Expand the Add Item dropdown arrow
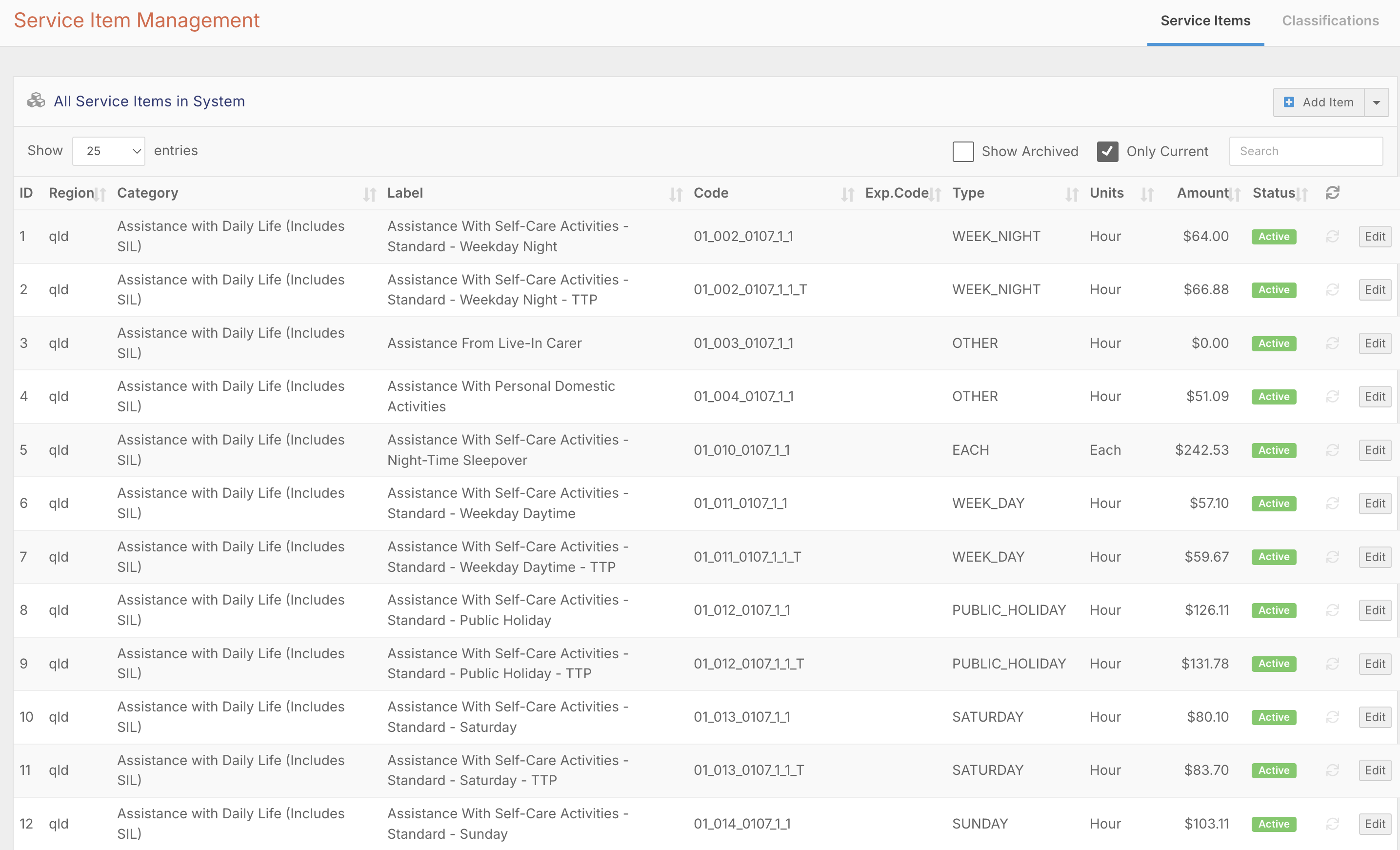The image size is (1400, 850). [1376, 102]
